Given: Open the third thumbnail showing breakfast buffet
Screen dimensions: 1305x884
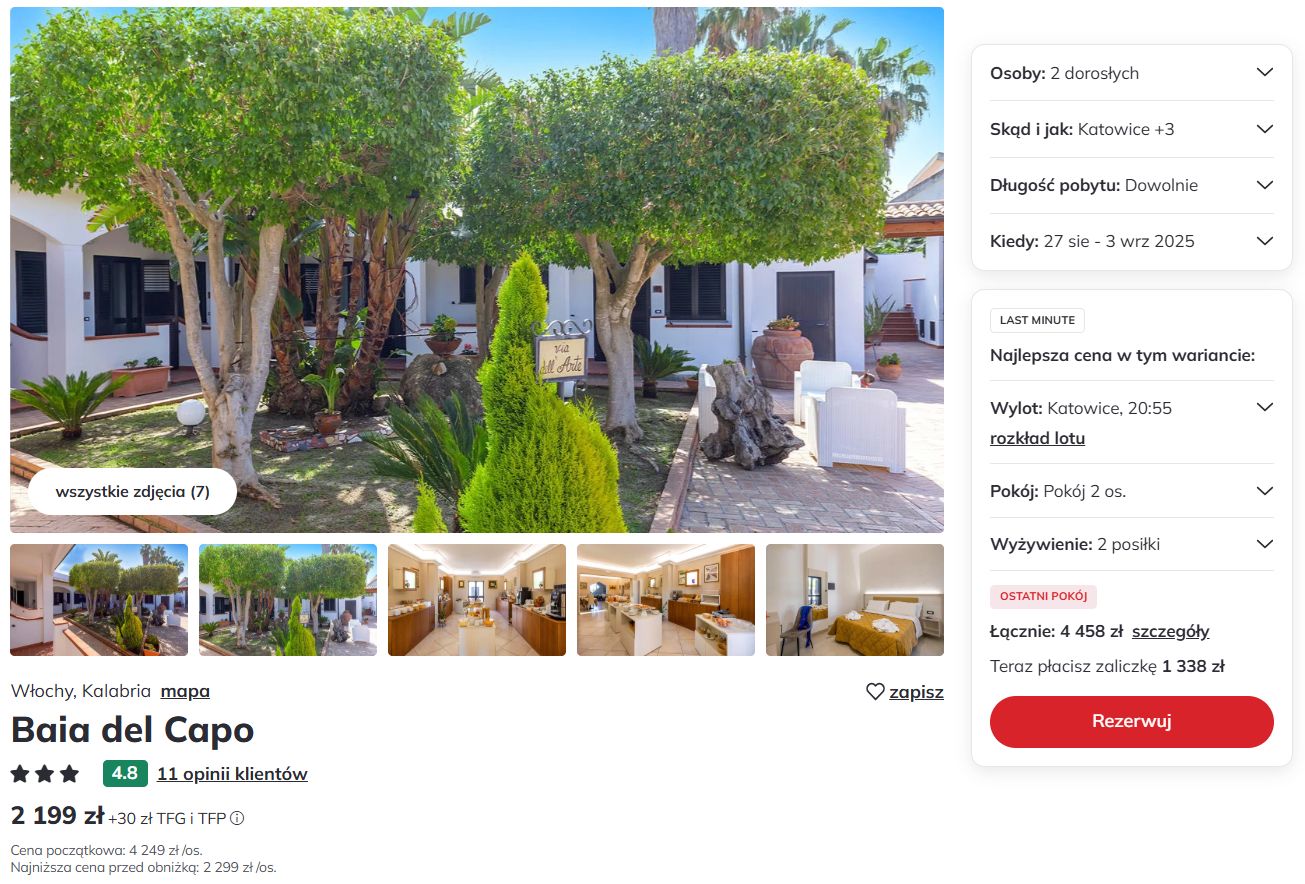Looking at the screenshot, I should point(477,600).
